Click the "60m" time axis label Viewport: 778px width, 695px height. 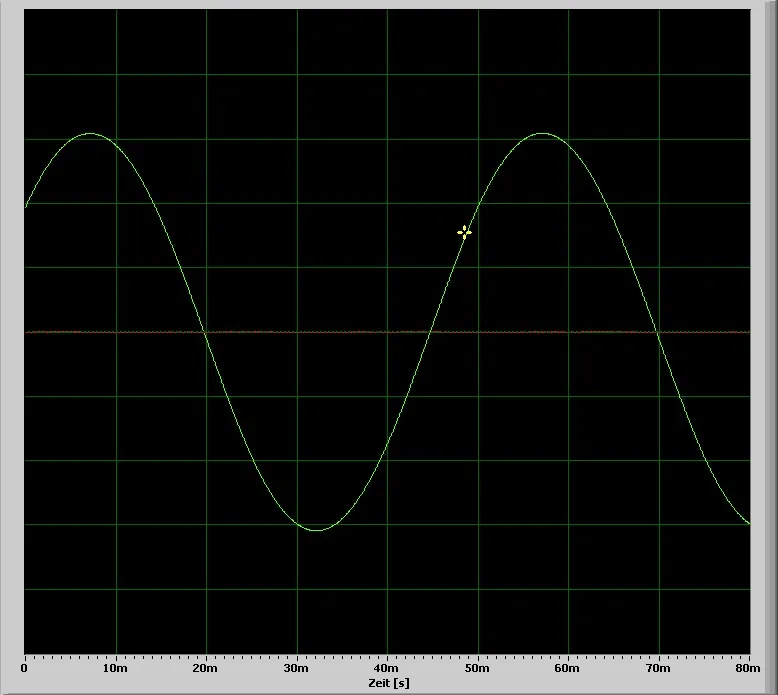(568, 668)
